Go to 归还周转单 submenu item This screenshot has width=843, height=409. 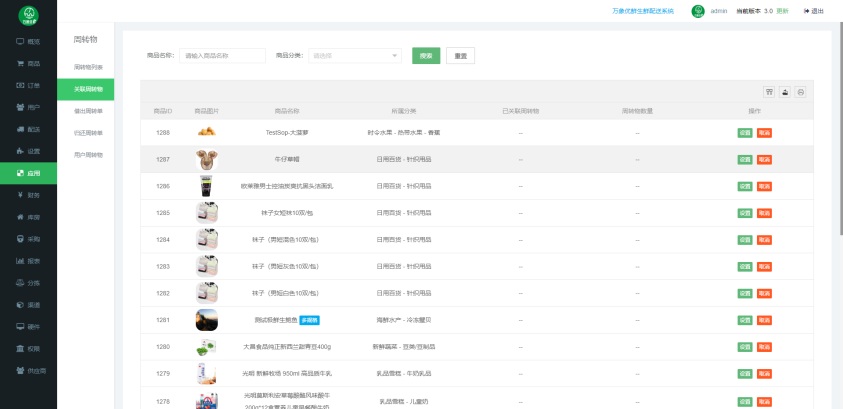[88, 133]
